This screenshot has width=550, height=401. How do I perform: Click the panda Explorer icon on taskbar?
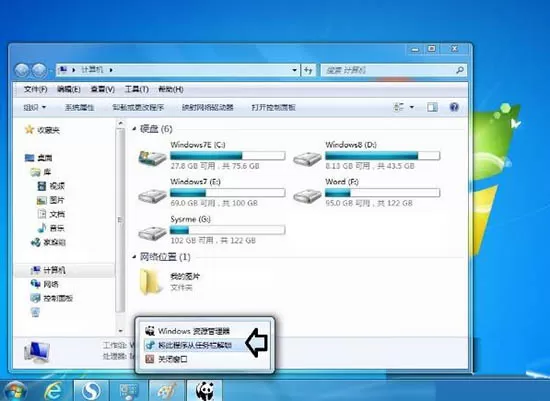[x=205, y=391]
